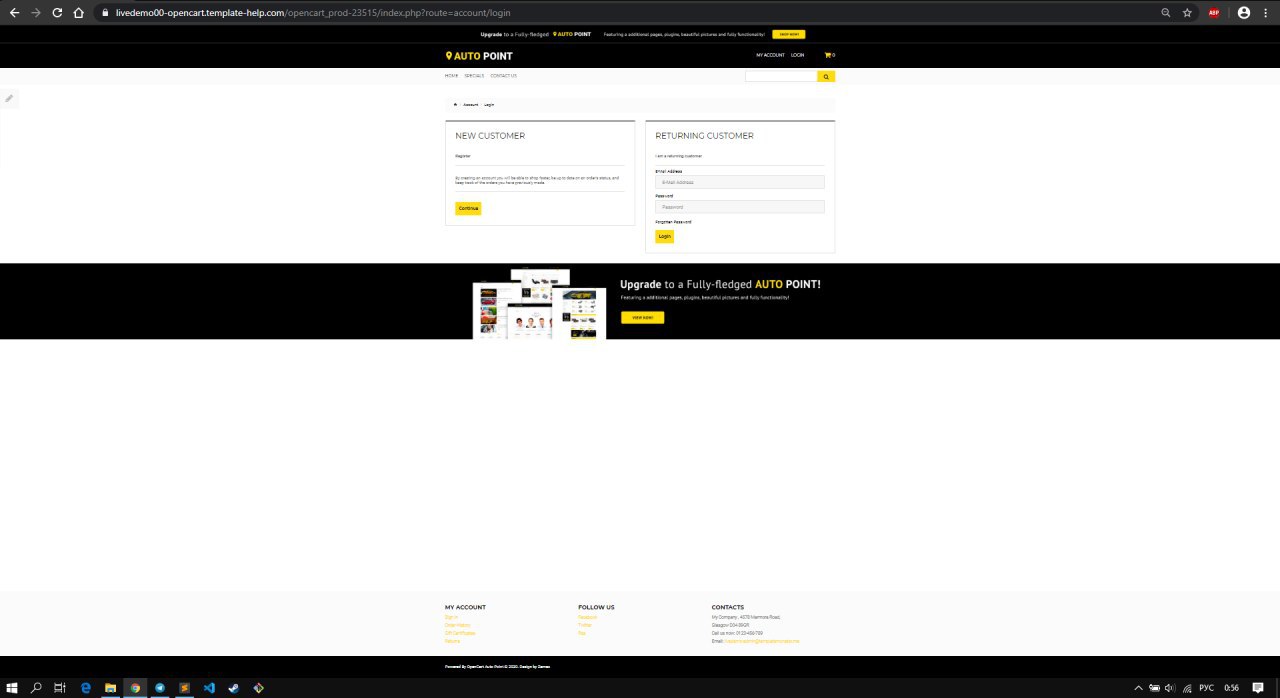Click the Chrome taskbar icon
Screen dimensions: 1280x698
(x=135, y=687)
